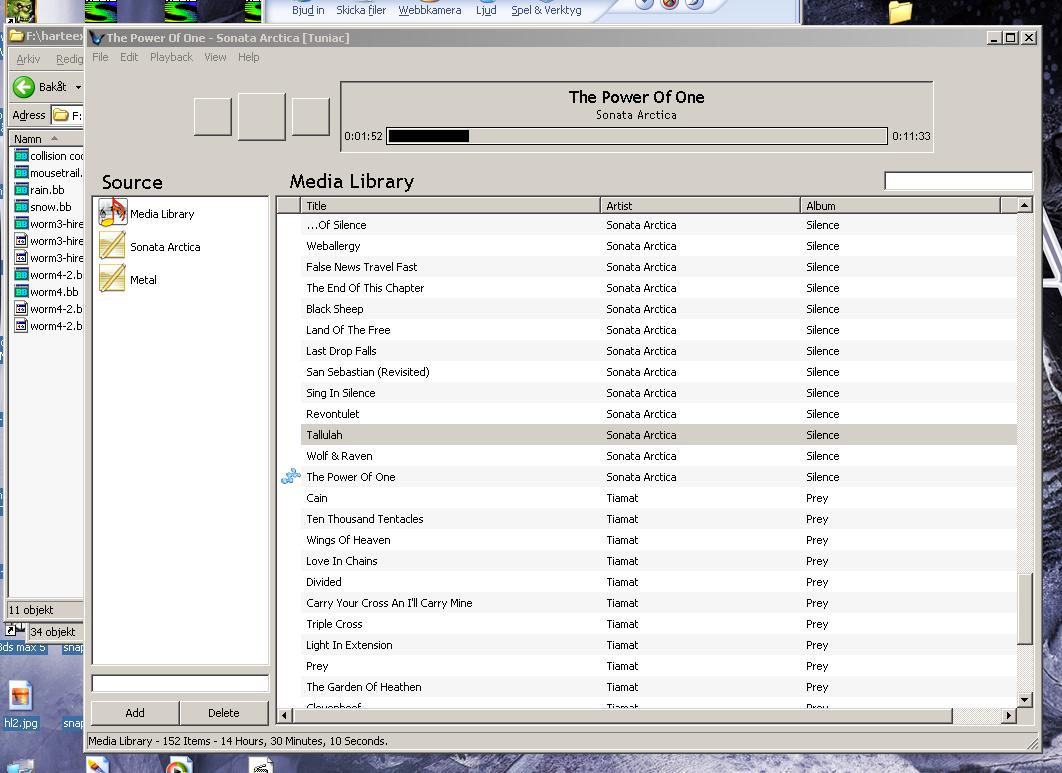The width and height of the screenshot is (1062, 773).
Task: Open the Media Library source icon
Action: coord(112,213)
